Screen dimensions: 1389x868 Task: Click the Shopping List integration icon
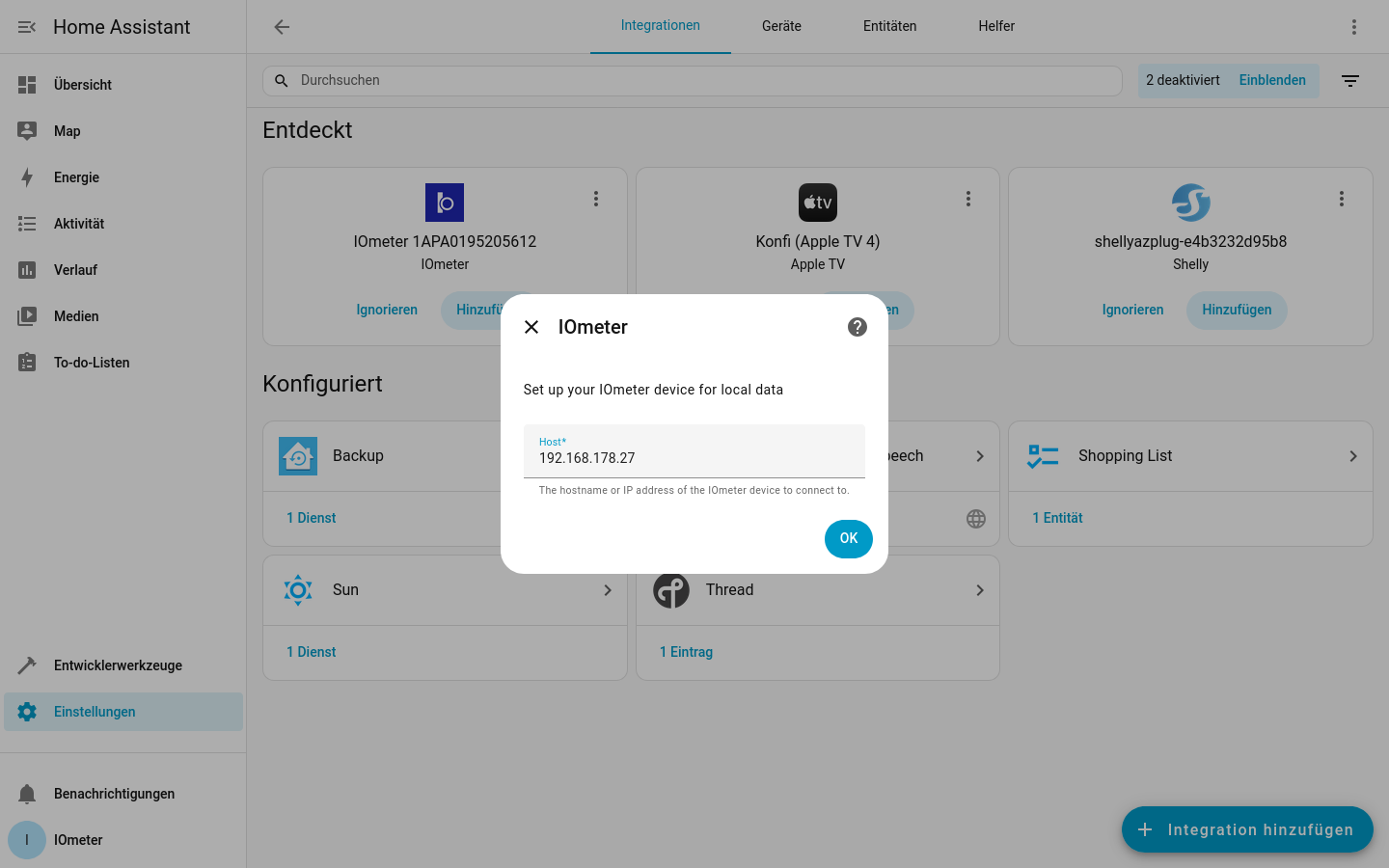point(1044,456)
